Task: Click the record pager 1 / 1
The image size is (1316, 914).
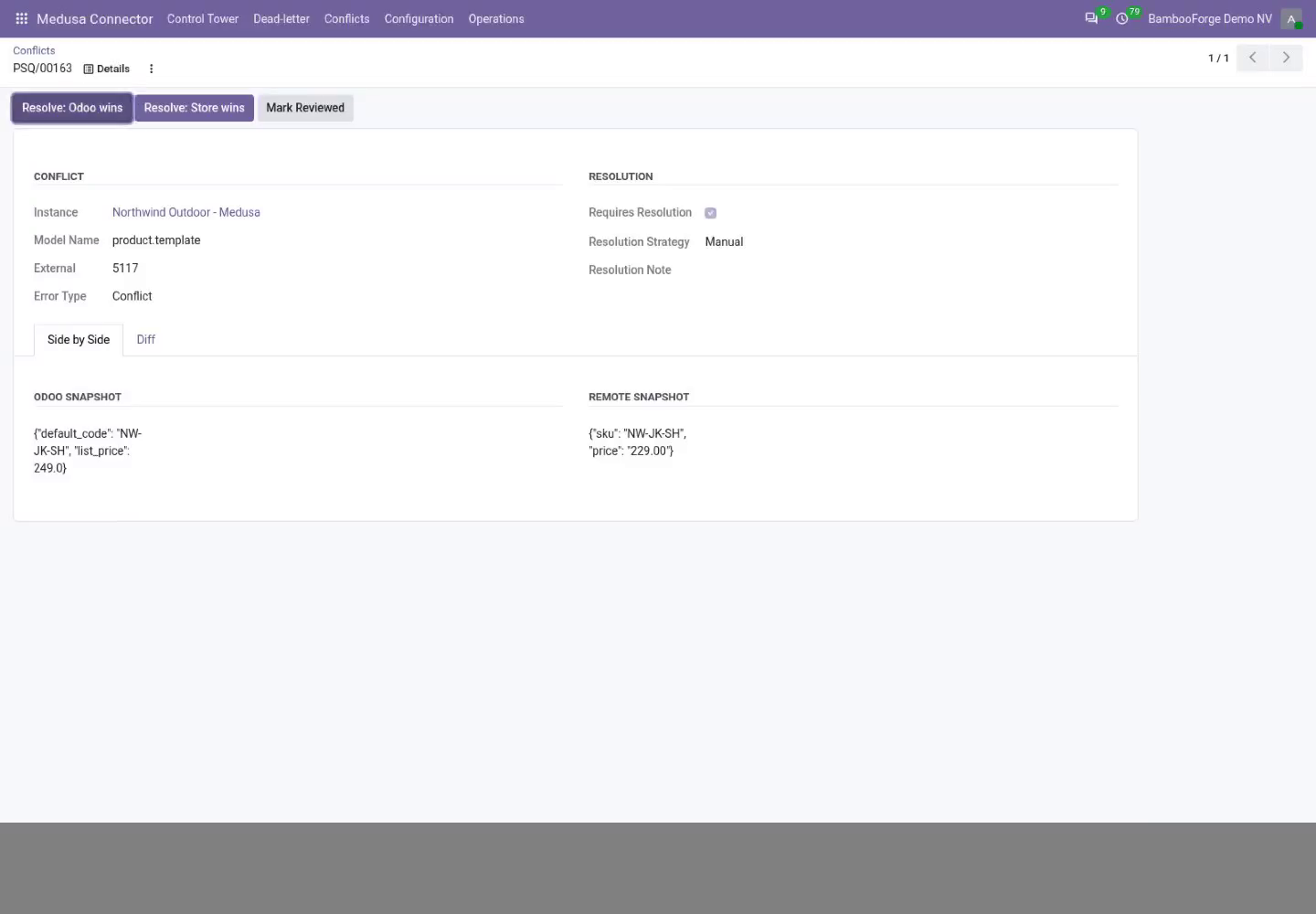Action: (x=1218, y=58)
